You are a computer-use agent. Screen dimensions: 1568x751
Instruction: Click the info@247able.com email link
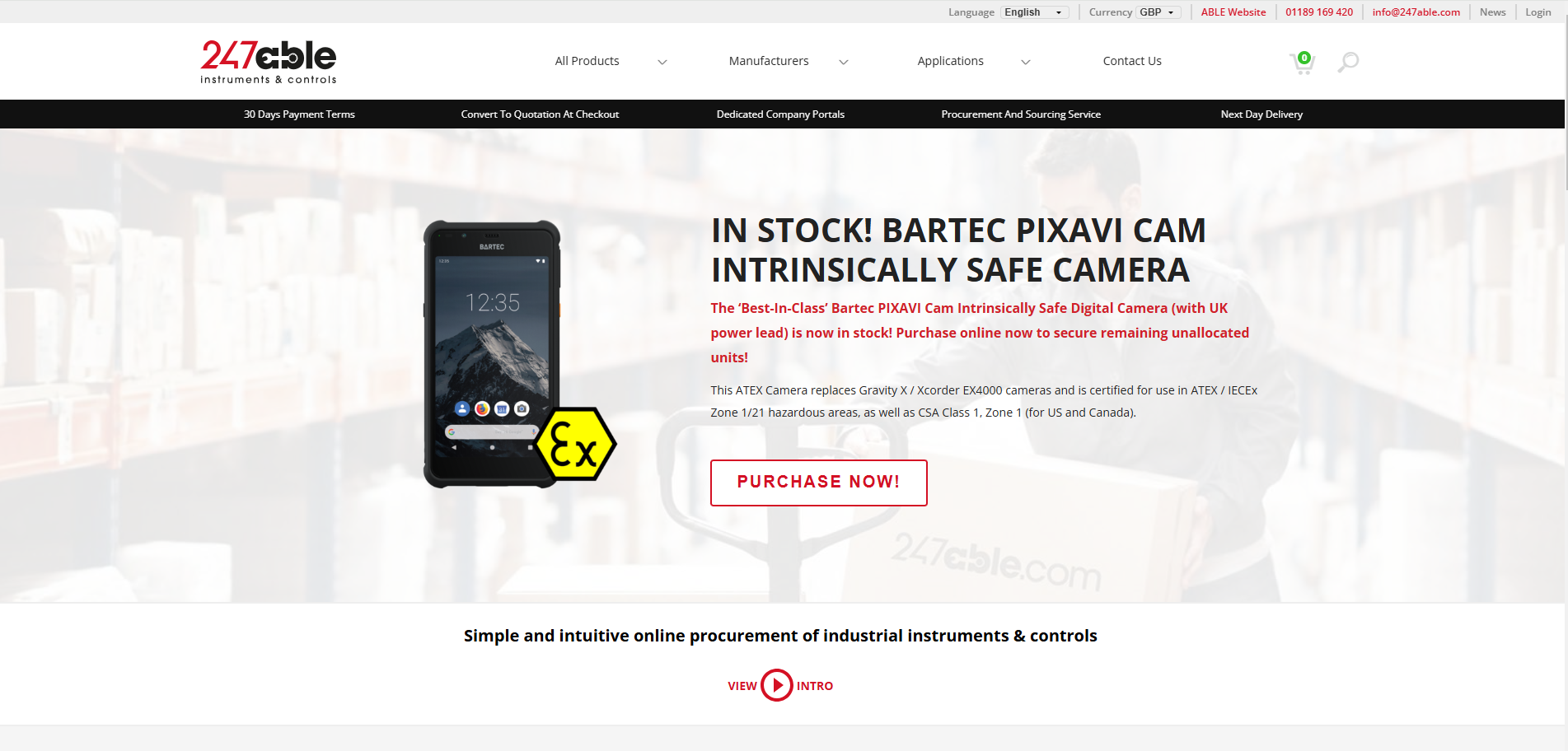[x=1416, y=12]
